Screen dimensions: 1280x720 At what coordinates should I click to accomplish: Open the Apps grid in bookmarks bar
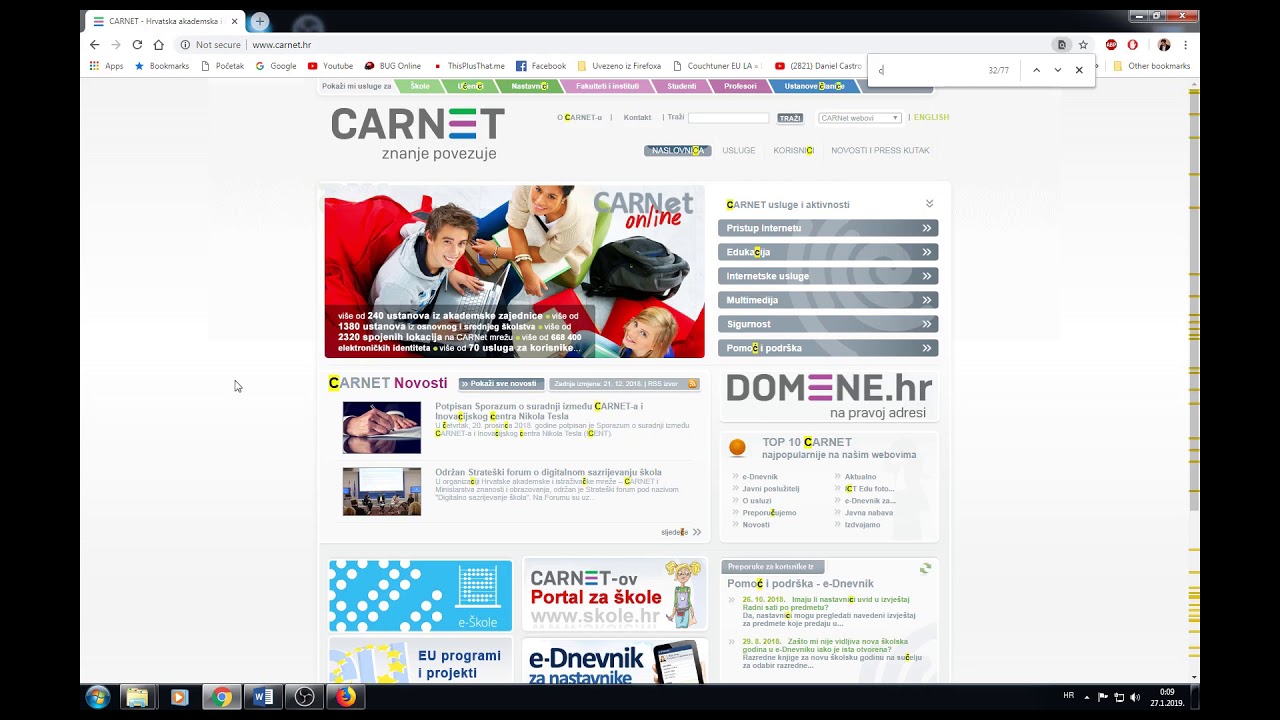106,66
